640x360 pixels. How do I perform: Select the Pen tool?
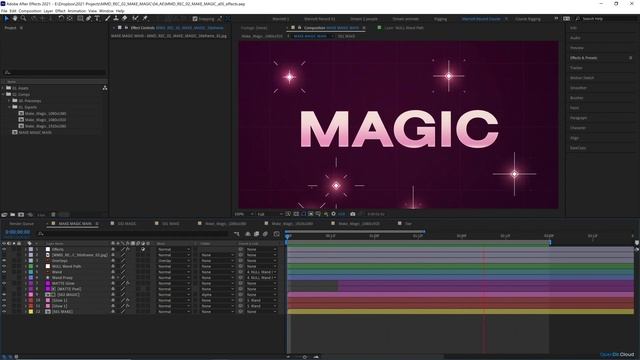click(89, 18)
